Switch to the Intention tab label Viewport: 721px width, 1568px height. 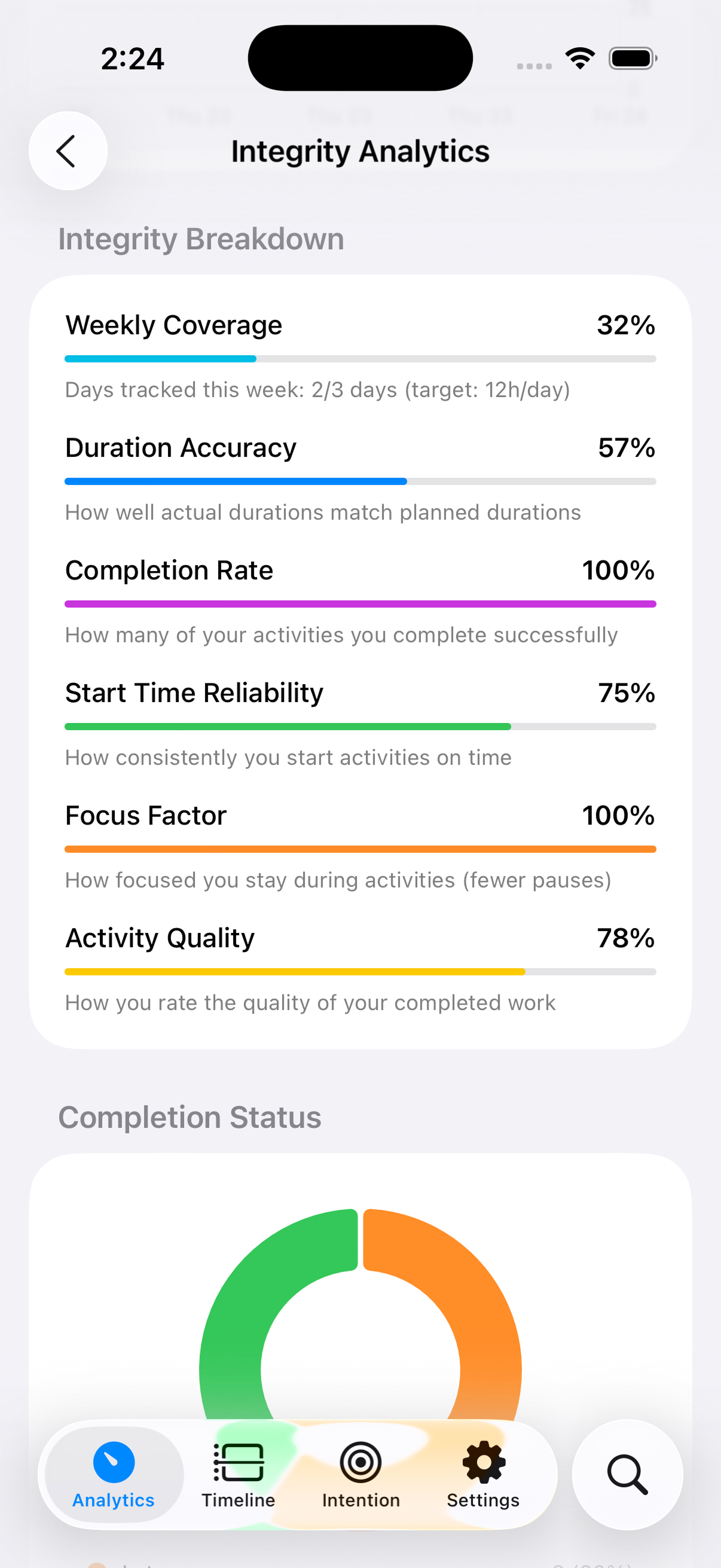pos(361,1500)
